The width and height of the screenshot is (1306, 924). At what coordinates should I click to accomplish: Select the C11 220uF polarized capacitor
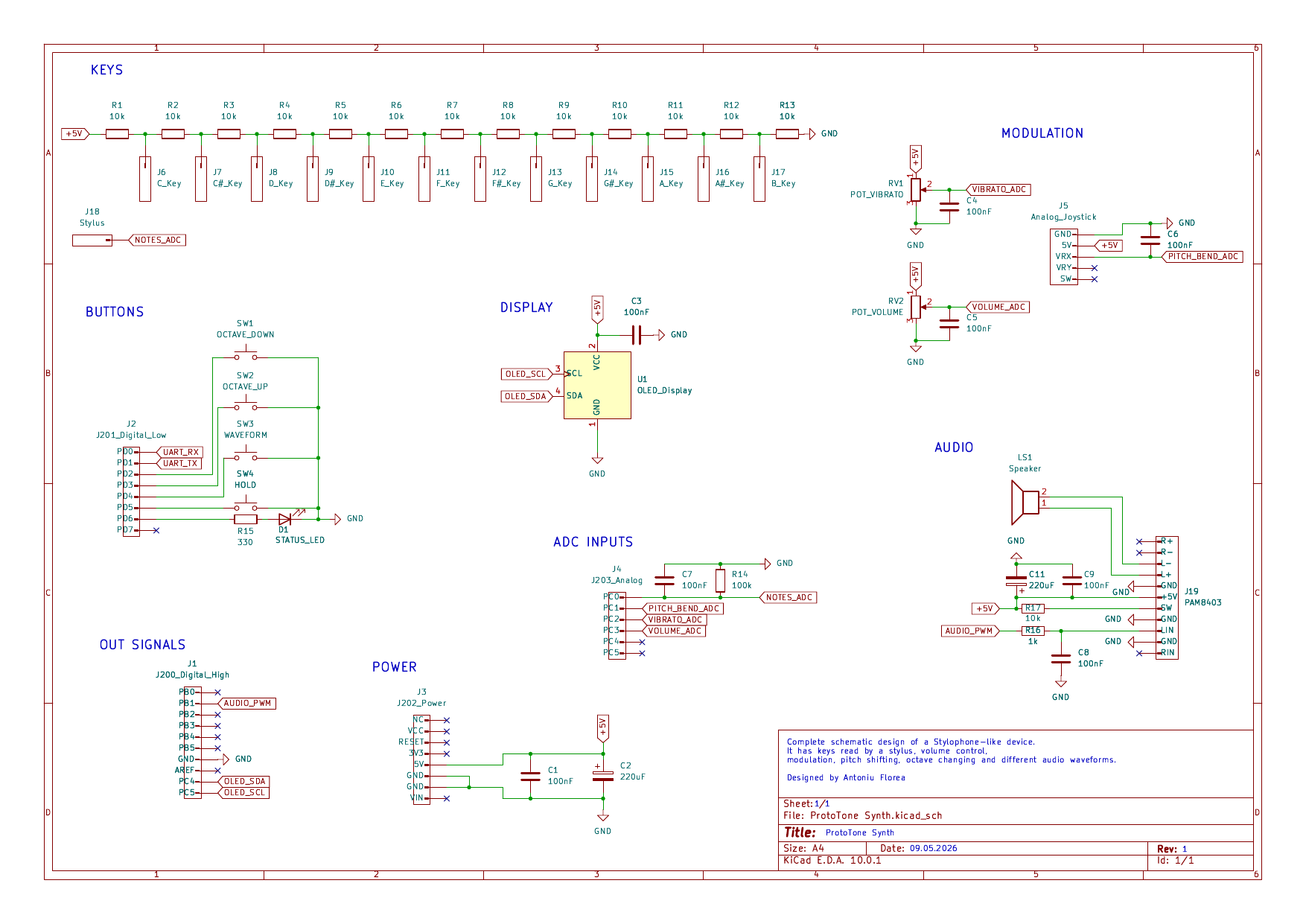coord(1016,581)
